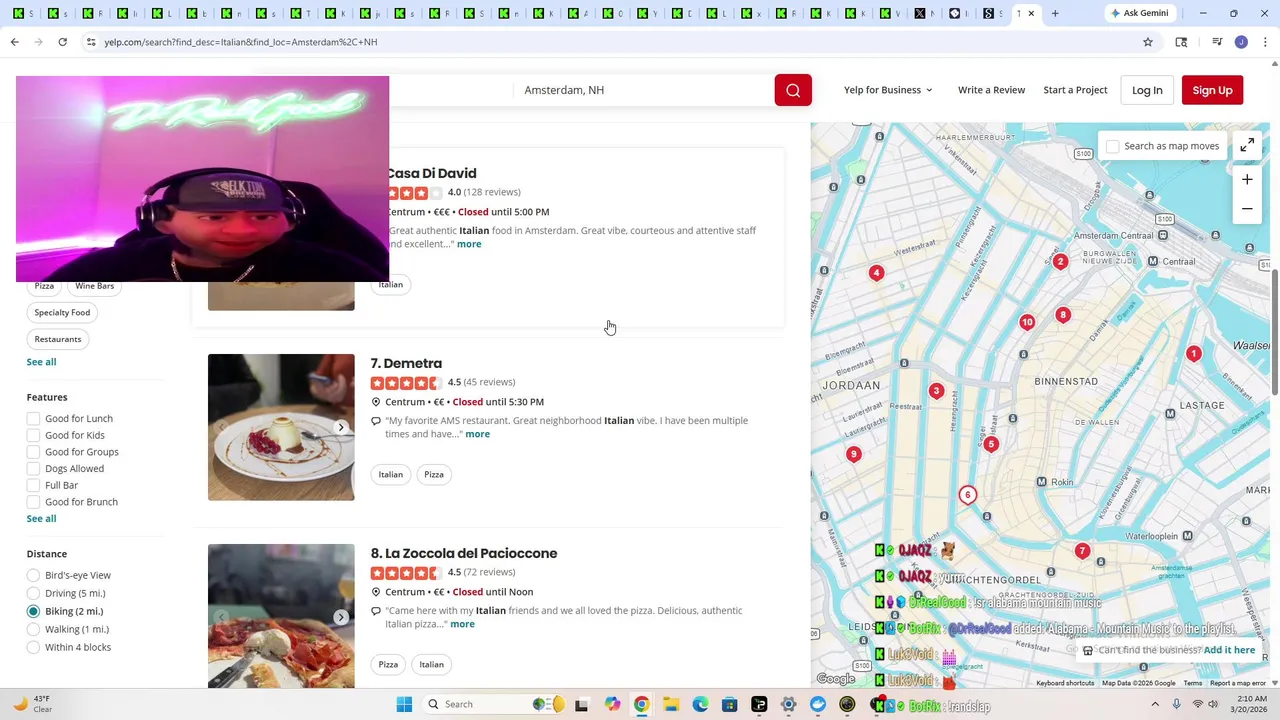Expand the map to full screen

[x=1247, y=146]
